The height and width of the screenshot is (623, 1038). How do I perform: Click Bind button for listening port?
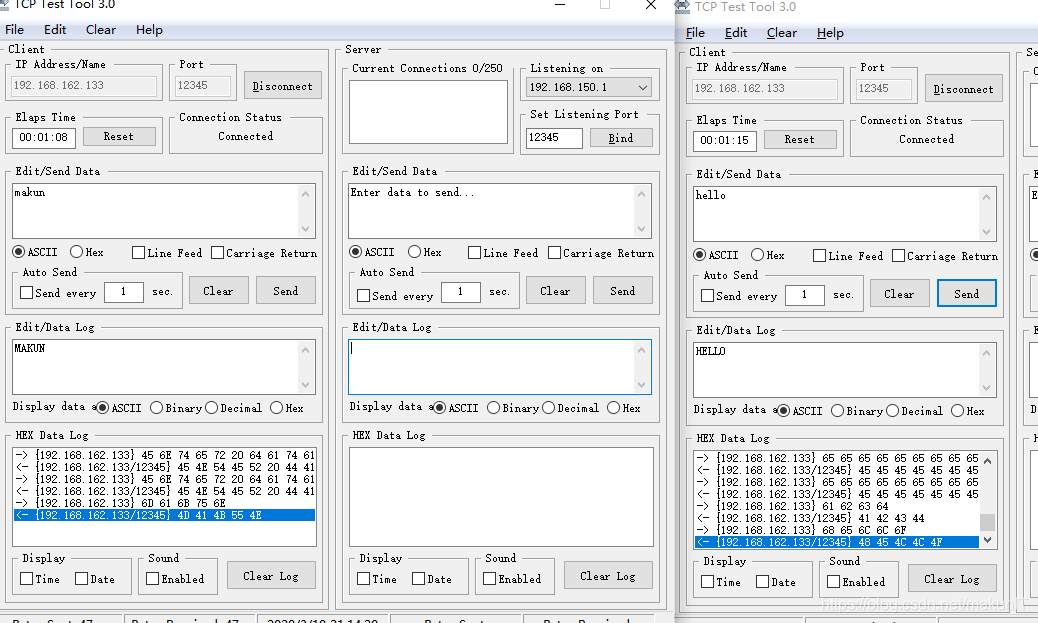pyautogui.click(x=620, y=138)
